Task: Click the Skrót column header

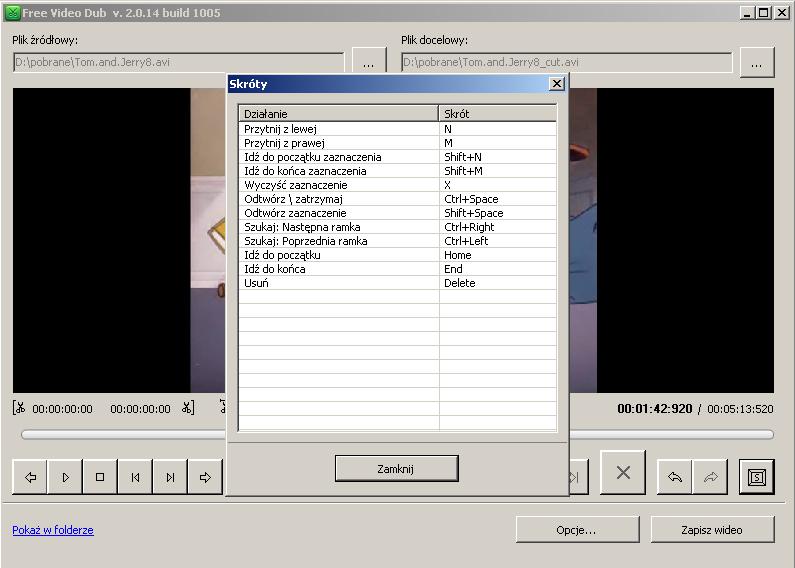Action: tap(498, 114)
